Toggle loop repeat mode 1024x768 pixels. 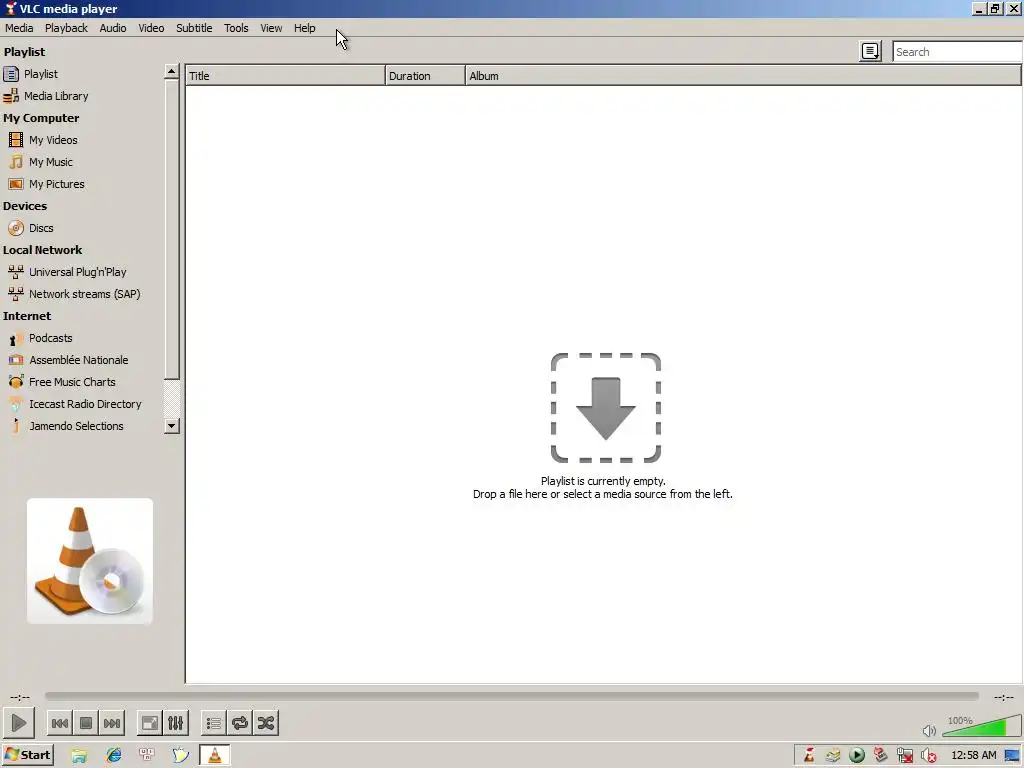(240, 723)
